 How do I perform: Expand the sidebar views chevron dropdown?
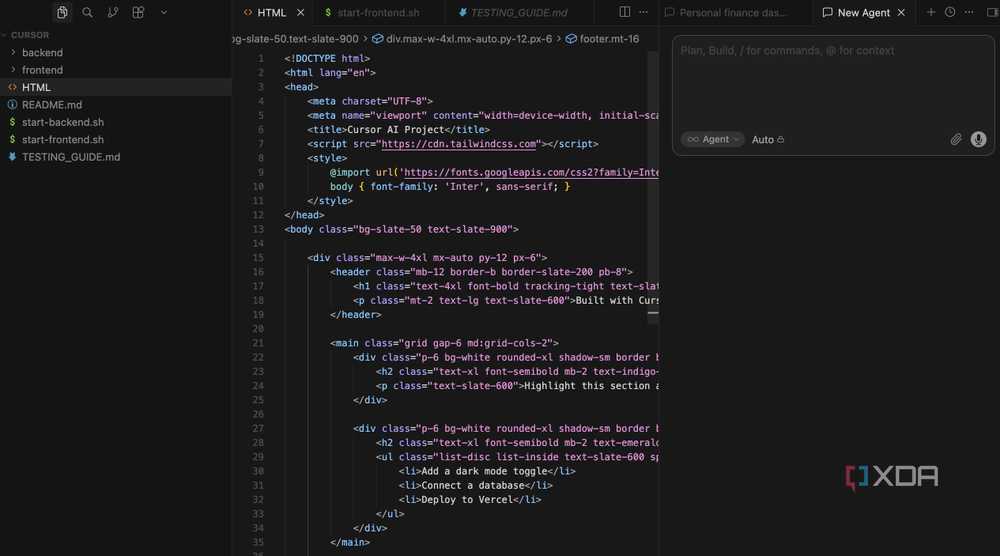tap(164, 12)
